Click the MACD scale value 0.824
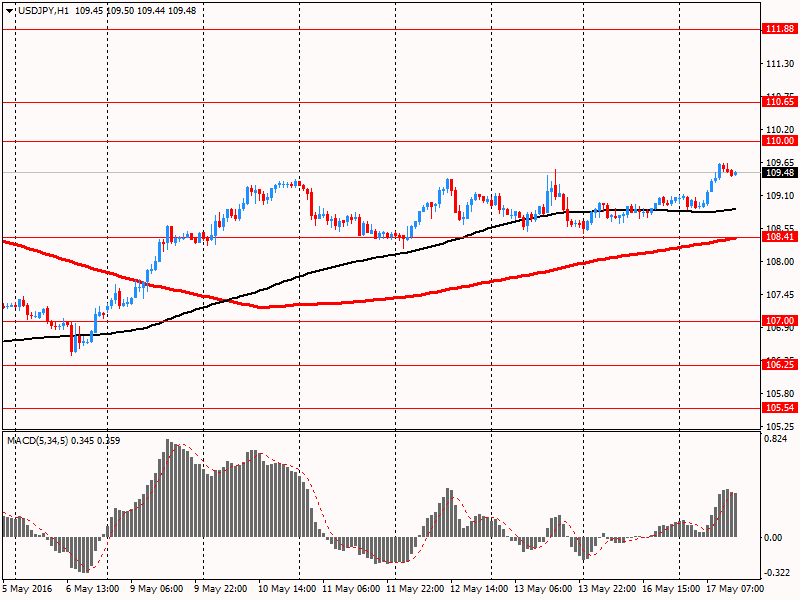 (777, 439)
